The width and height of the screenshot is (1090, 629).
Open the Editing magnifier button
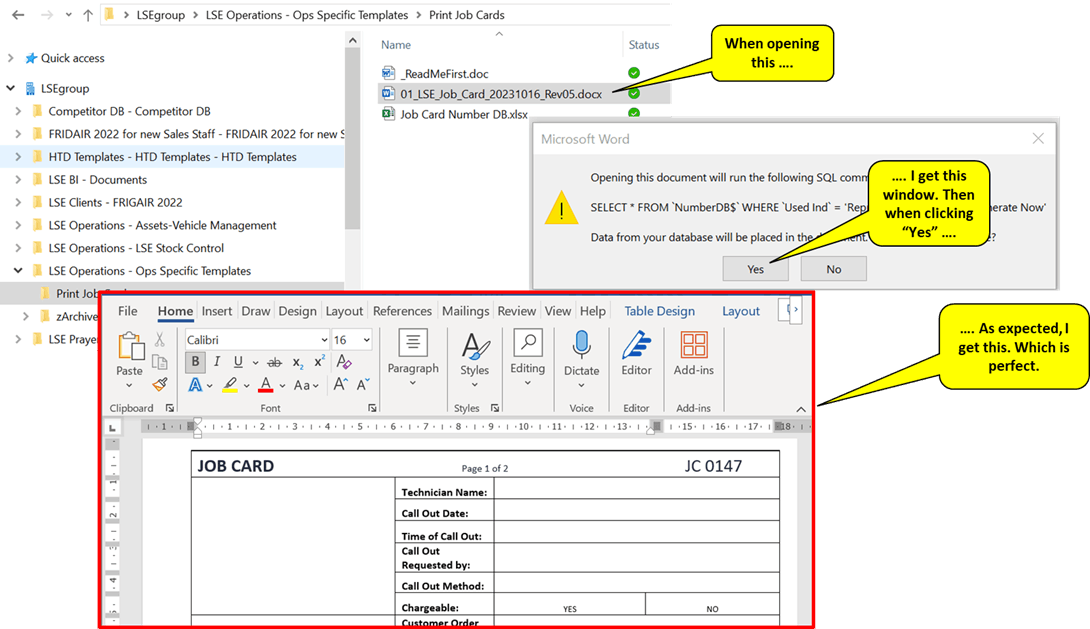528,357
